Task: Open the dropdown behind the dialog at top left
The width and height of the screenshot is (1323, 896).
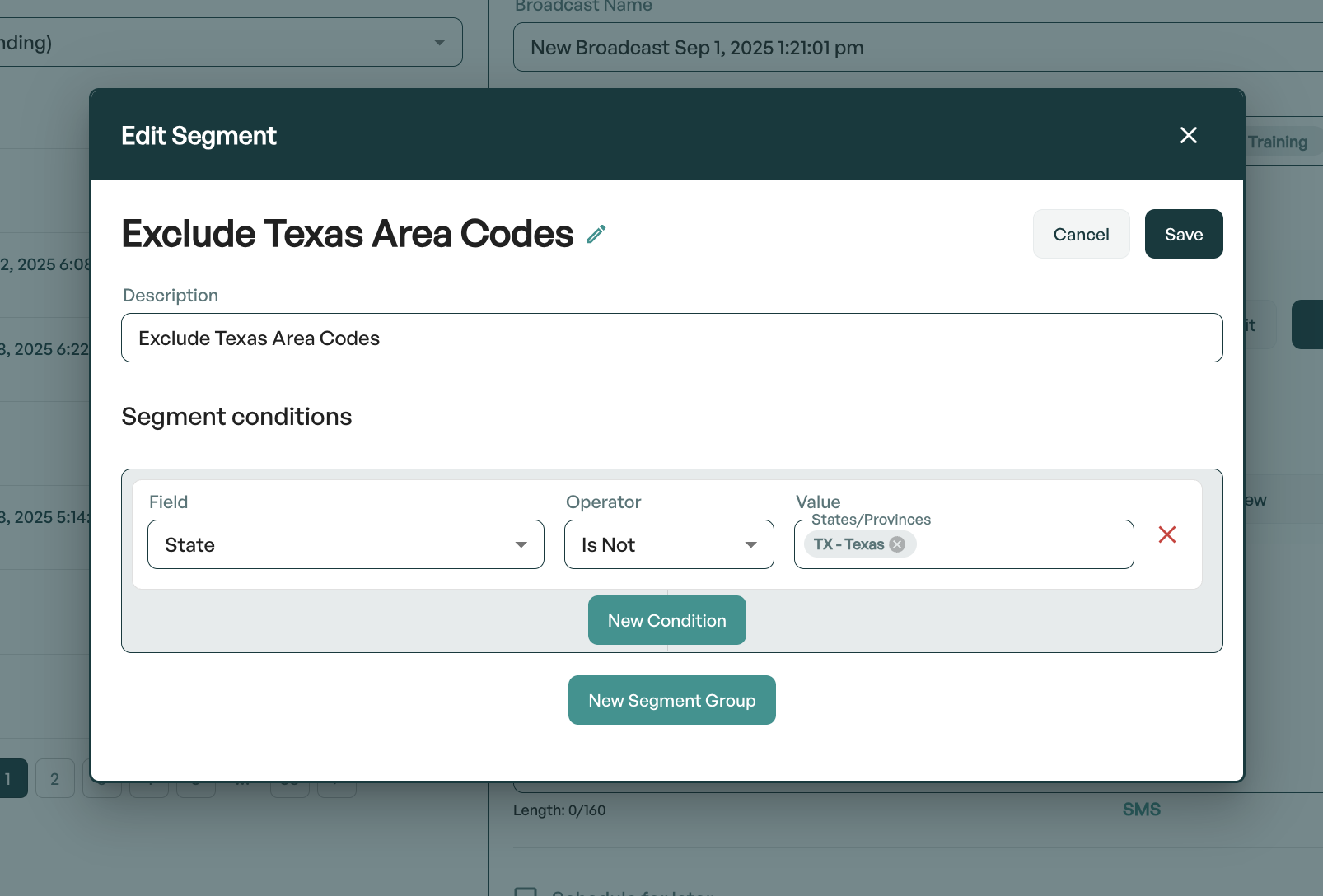Action: click(231, 43)
